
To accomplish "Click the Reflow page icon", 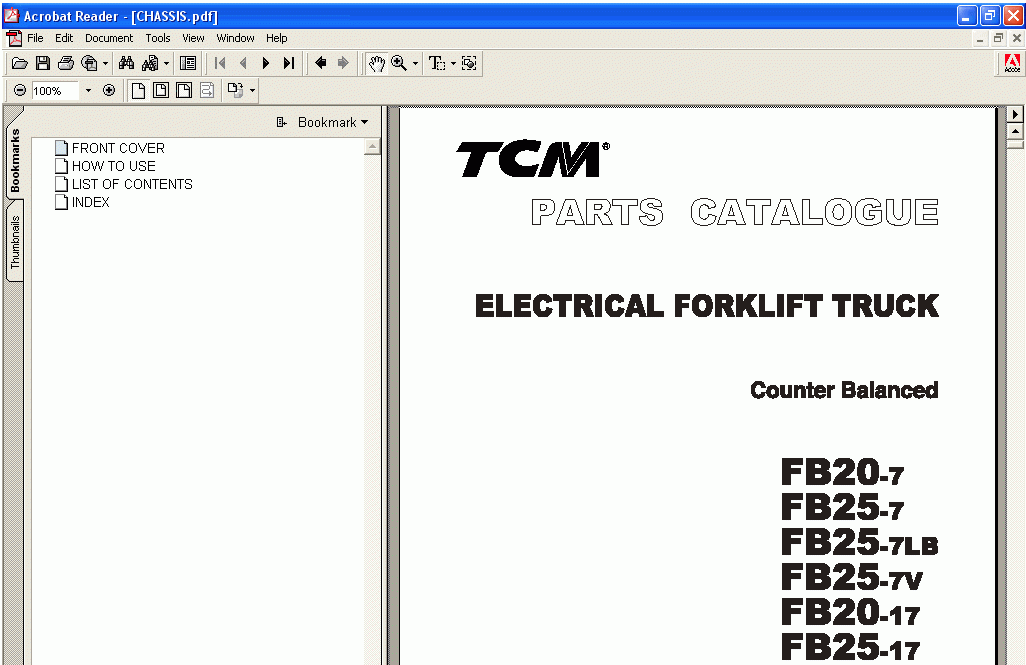I will [x=207, y=90].
